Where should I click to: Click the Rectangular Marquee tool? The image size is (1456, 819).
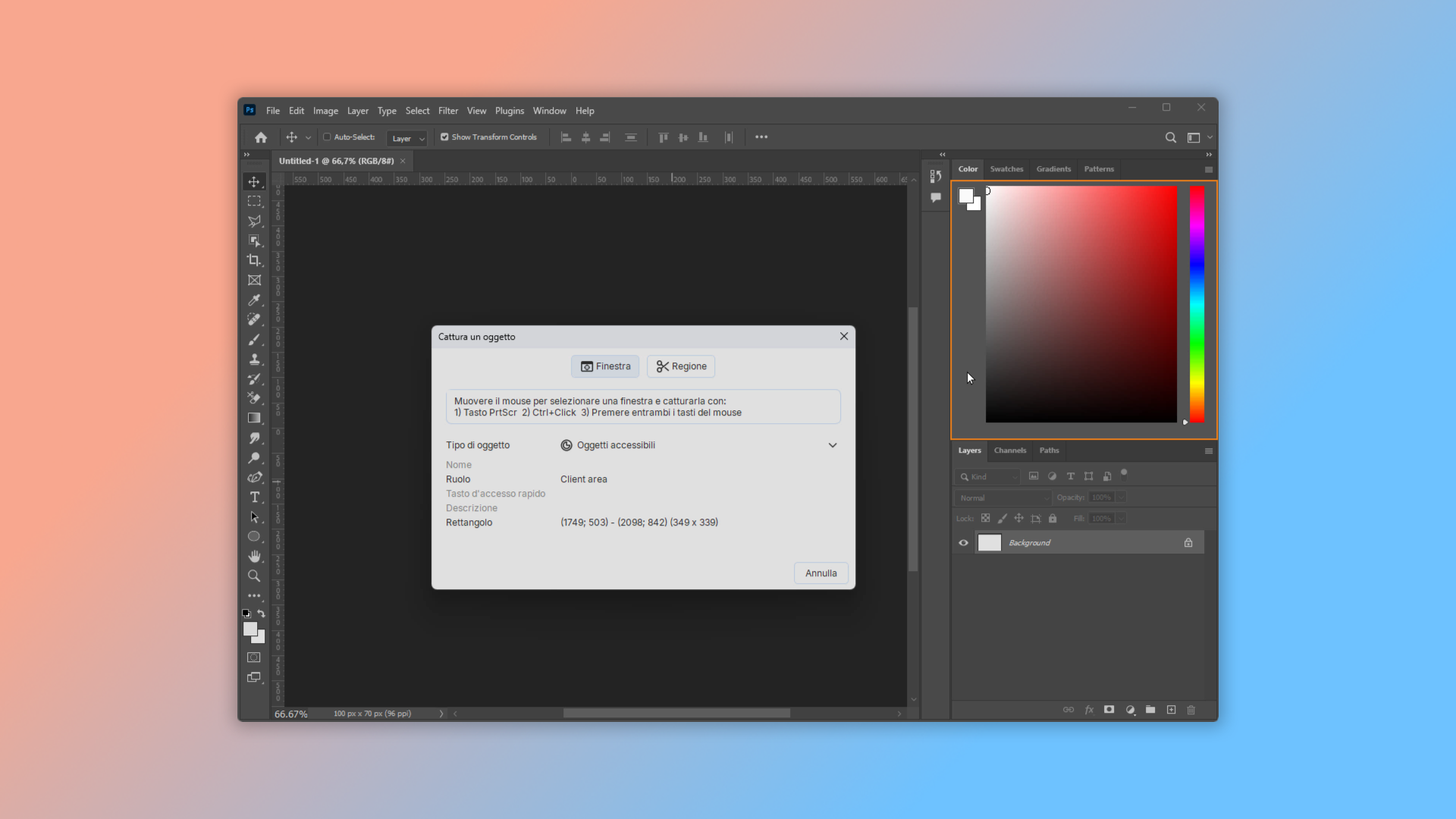click(254, 202)
